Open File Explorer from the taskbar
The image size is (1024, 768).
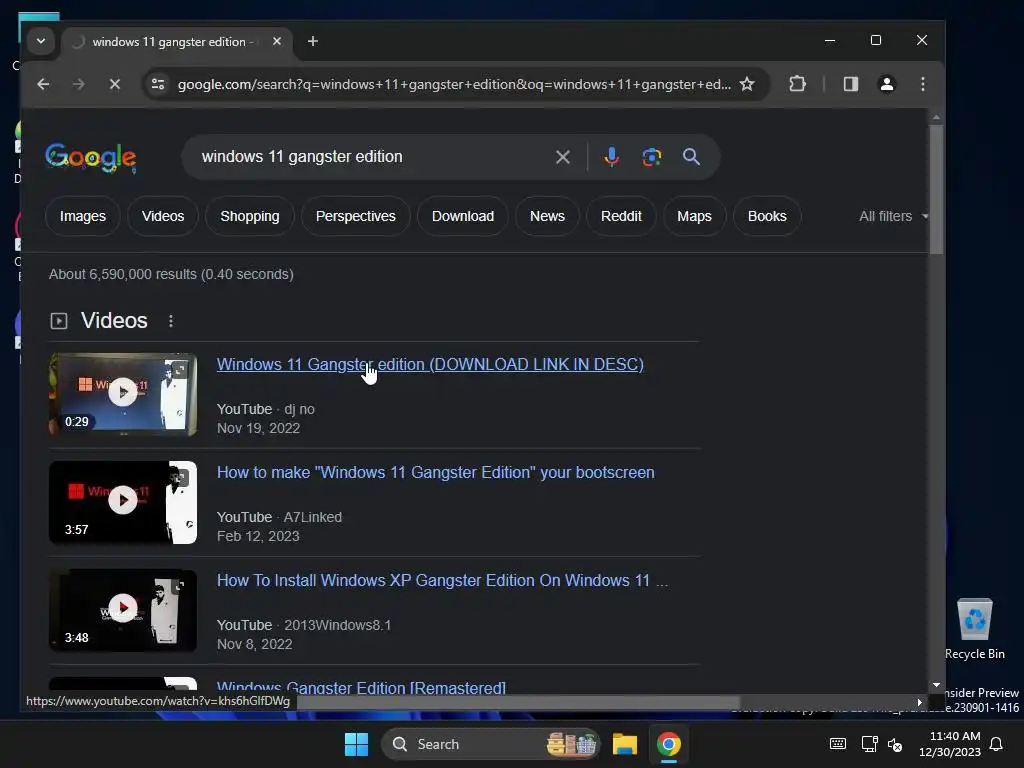[x=624, y=744]
